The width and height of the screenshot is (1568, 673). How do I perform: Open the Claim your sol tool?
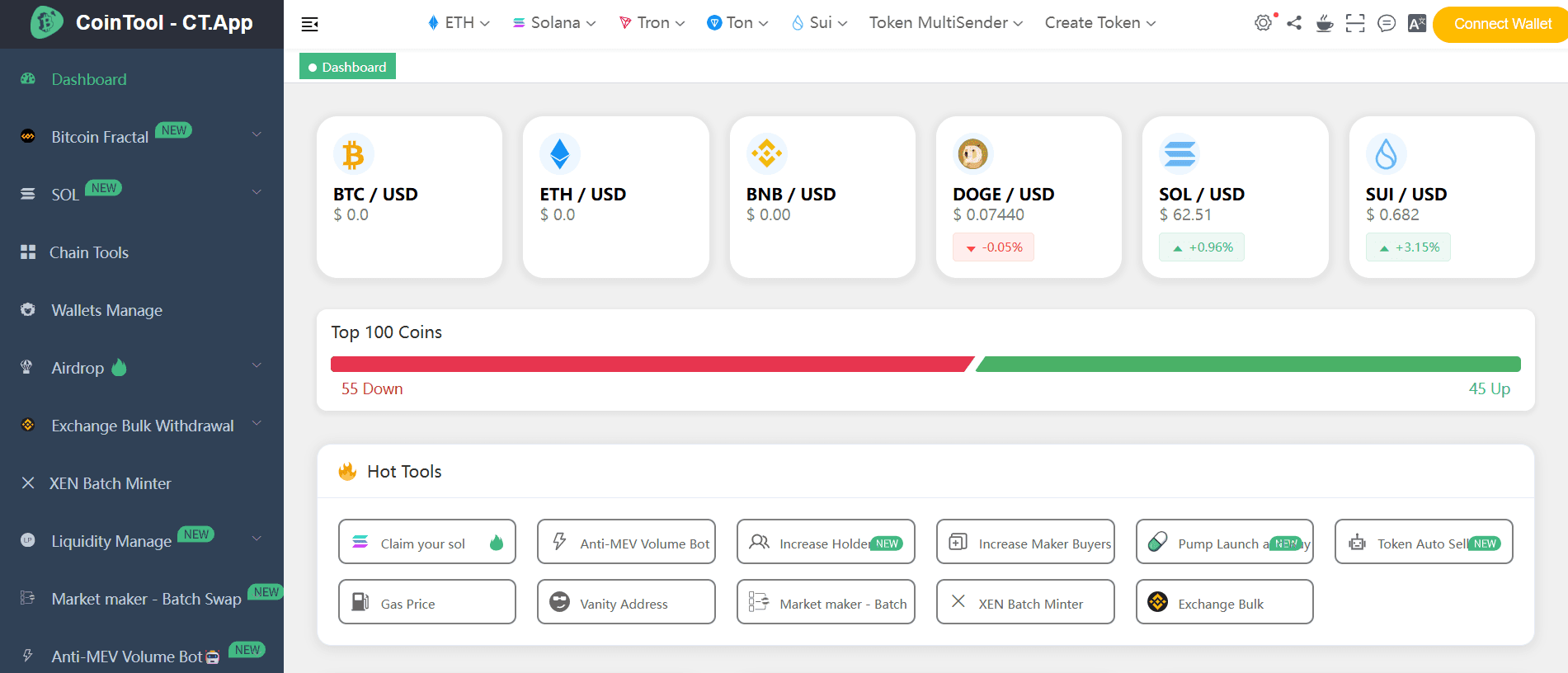pyautogui.click(x=427, y=542)
